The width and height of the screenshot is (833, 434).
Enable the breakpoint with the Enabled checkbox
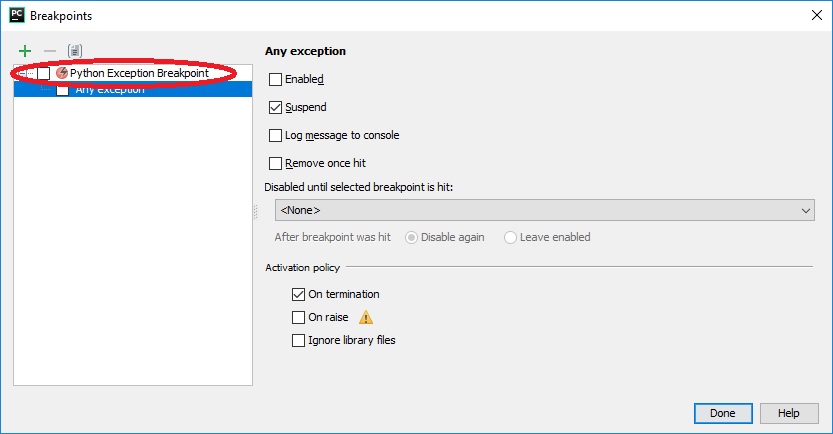pos(276,79)
